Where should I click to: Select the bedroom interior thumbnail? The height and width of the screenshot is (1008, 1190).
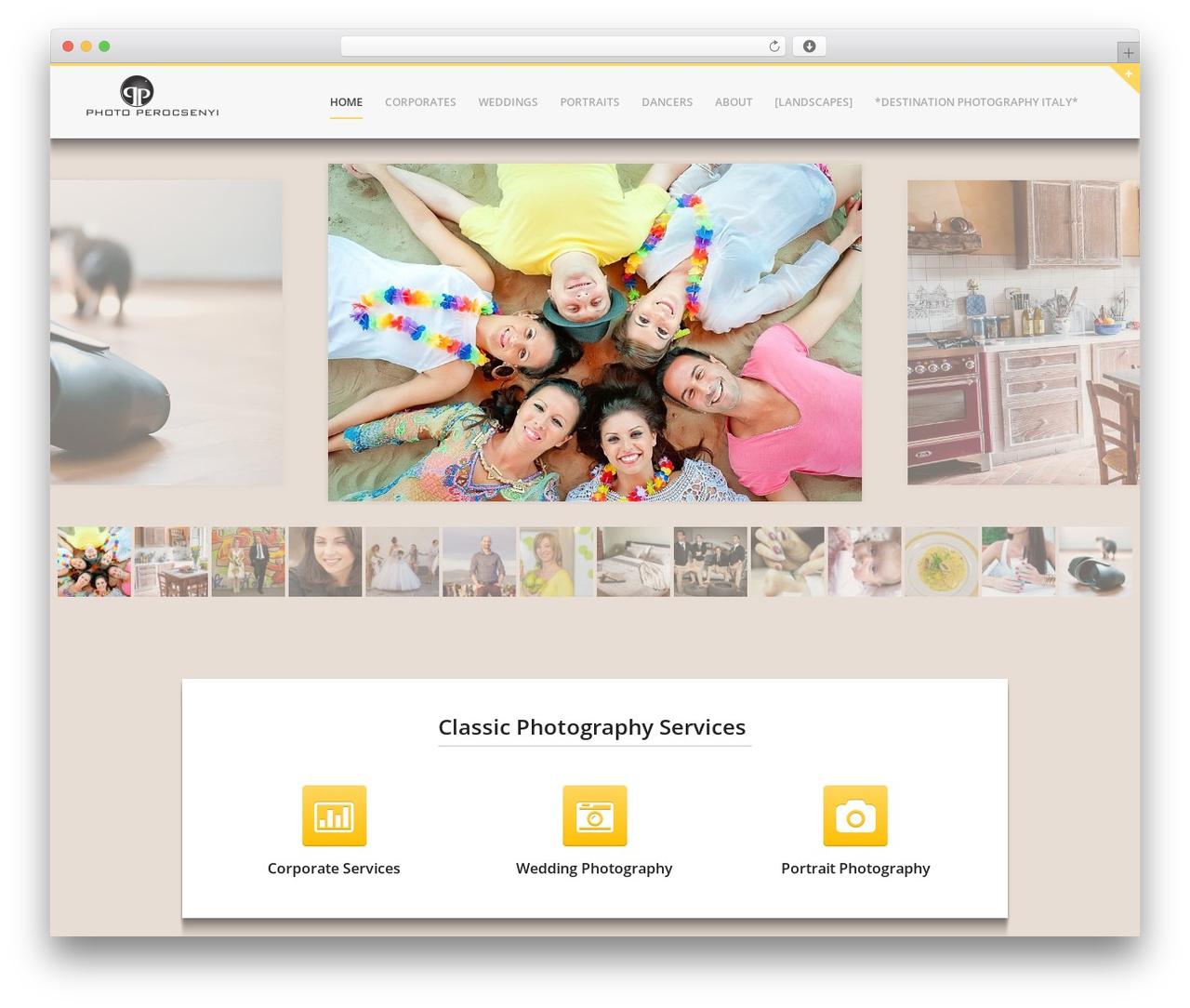click(x=633, y=562)
